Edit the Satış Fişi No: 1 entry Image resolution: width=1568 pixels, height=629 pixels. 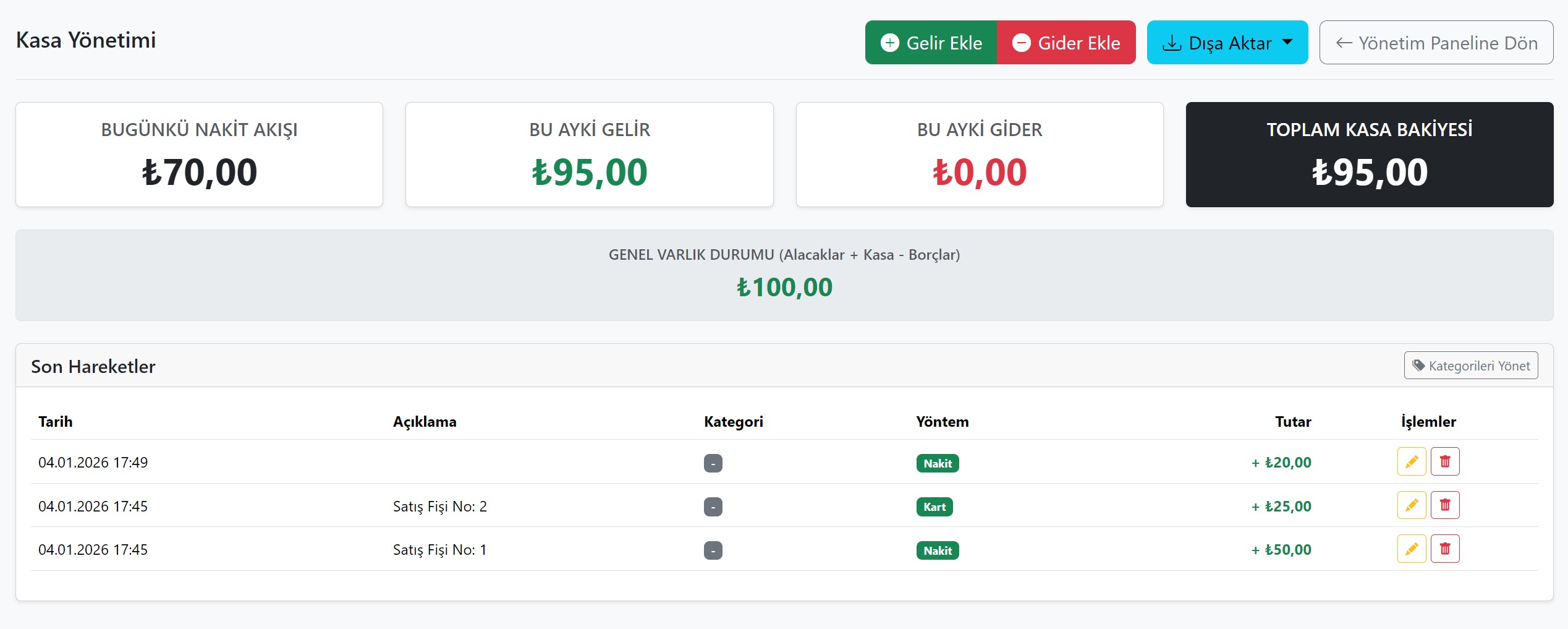pyautogui.click(x=1411, y=549)
